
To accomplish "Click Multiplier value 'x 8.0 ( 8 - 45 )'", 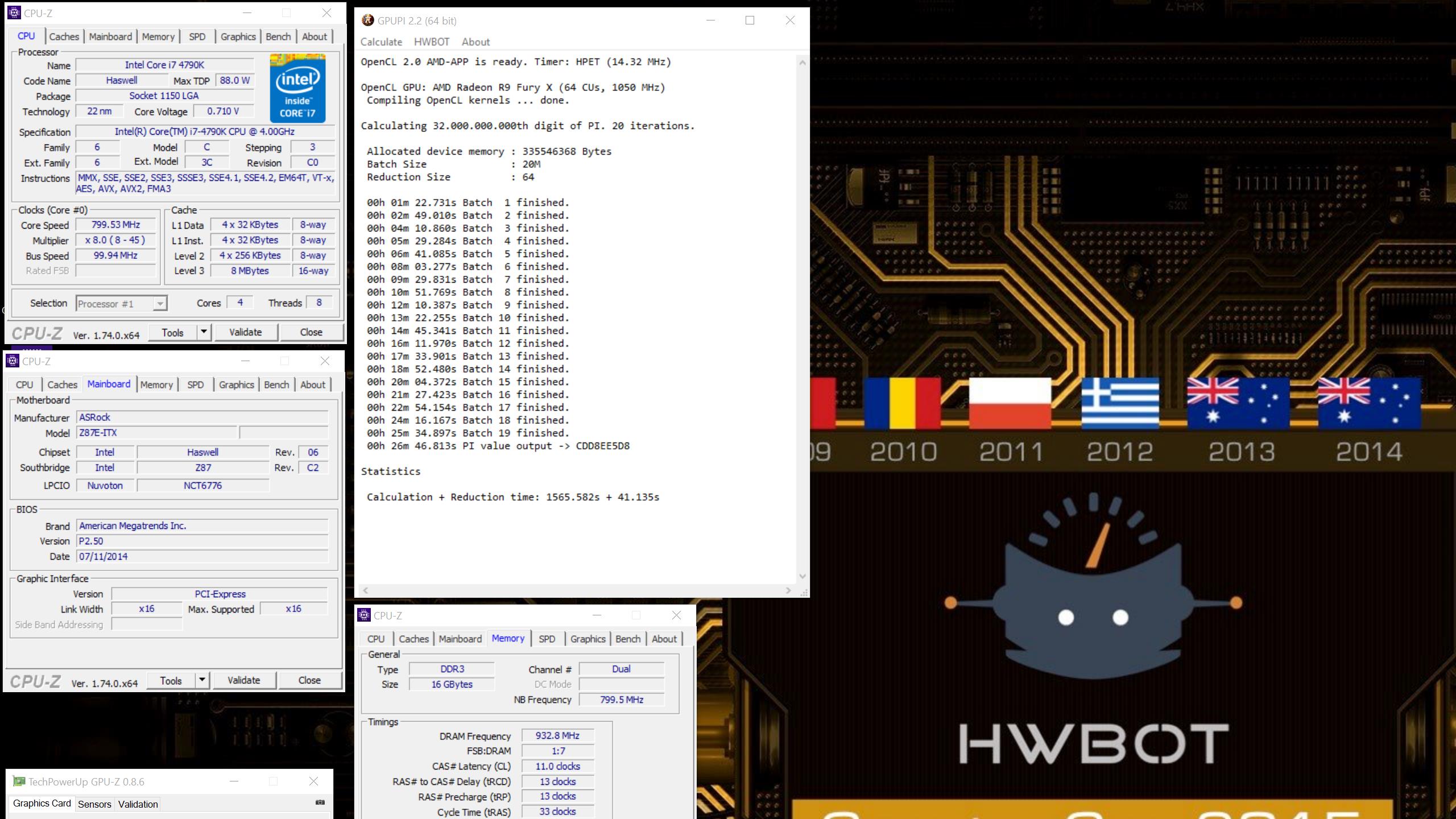I will click(115, 240).
